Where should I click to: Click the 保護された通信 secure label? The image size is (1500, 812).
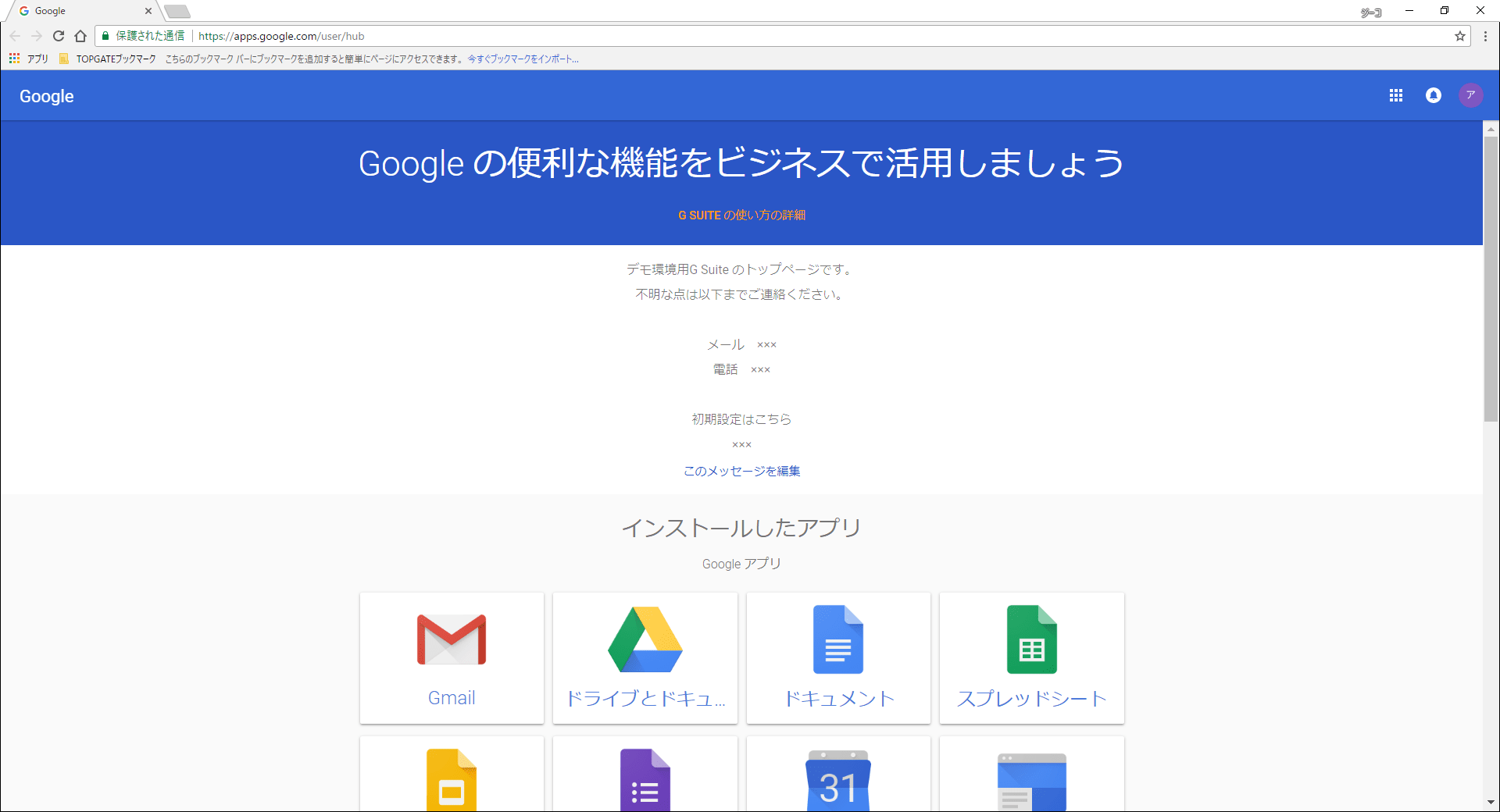[150, 36]
